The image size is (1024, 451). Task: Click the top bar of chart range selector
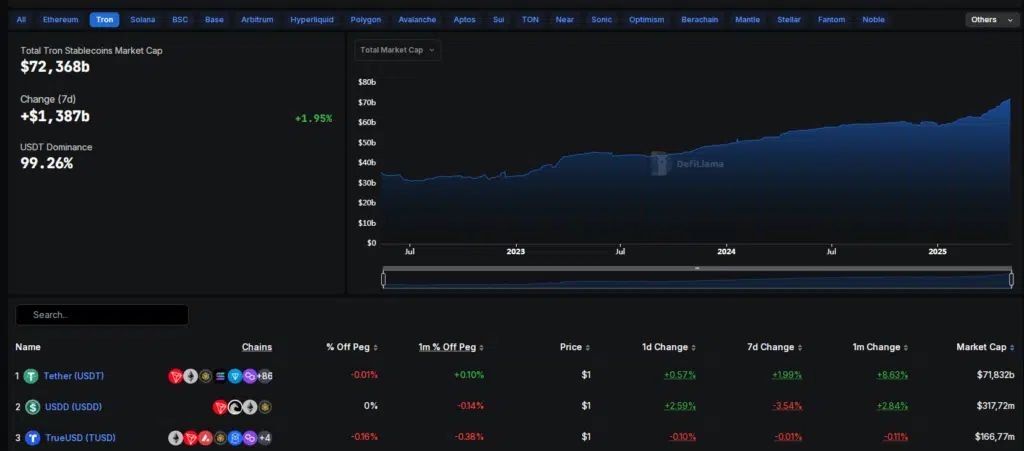(x=697, y=268)
